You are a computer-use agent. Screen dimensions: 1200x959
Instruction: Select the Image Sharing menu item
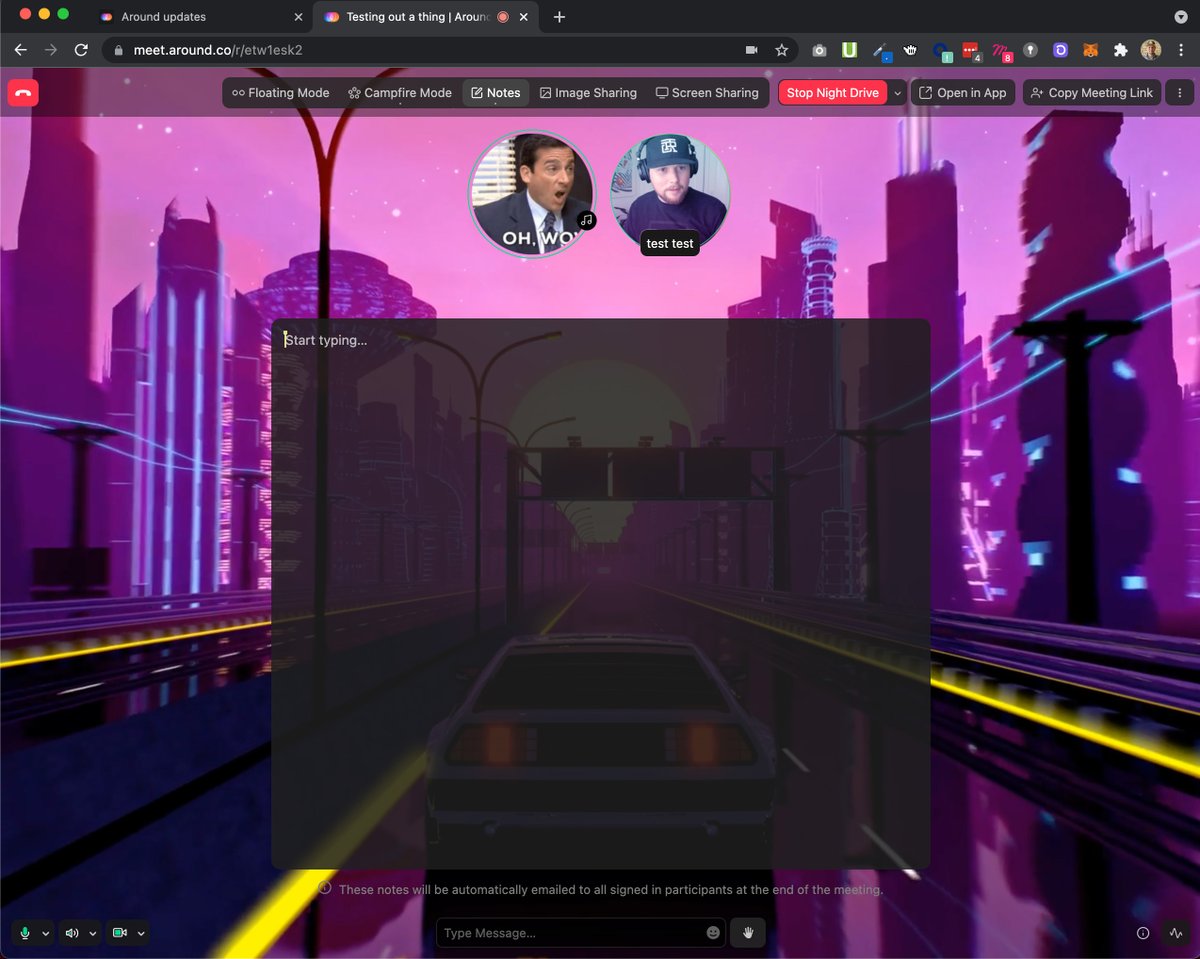tap(588, 92)
